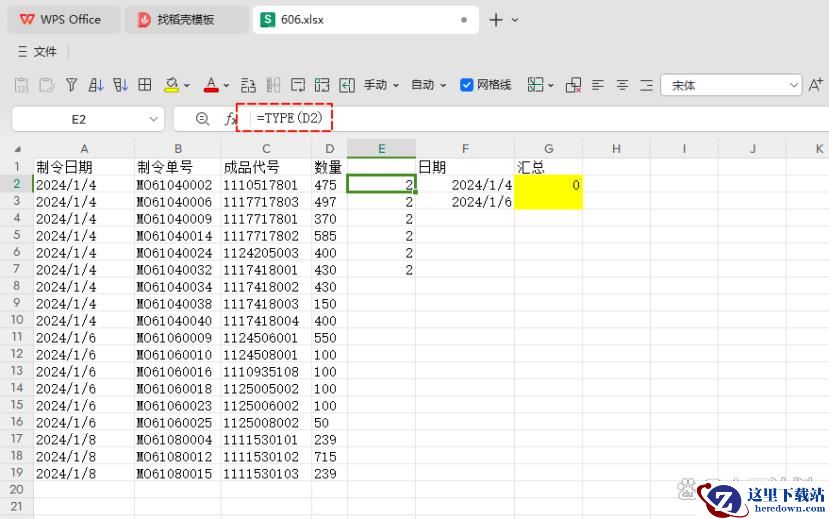The image size is (829, 519).
Task: Sort ascending with the A-Z icon
Action: coord(96,85)
